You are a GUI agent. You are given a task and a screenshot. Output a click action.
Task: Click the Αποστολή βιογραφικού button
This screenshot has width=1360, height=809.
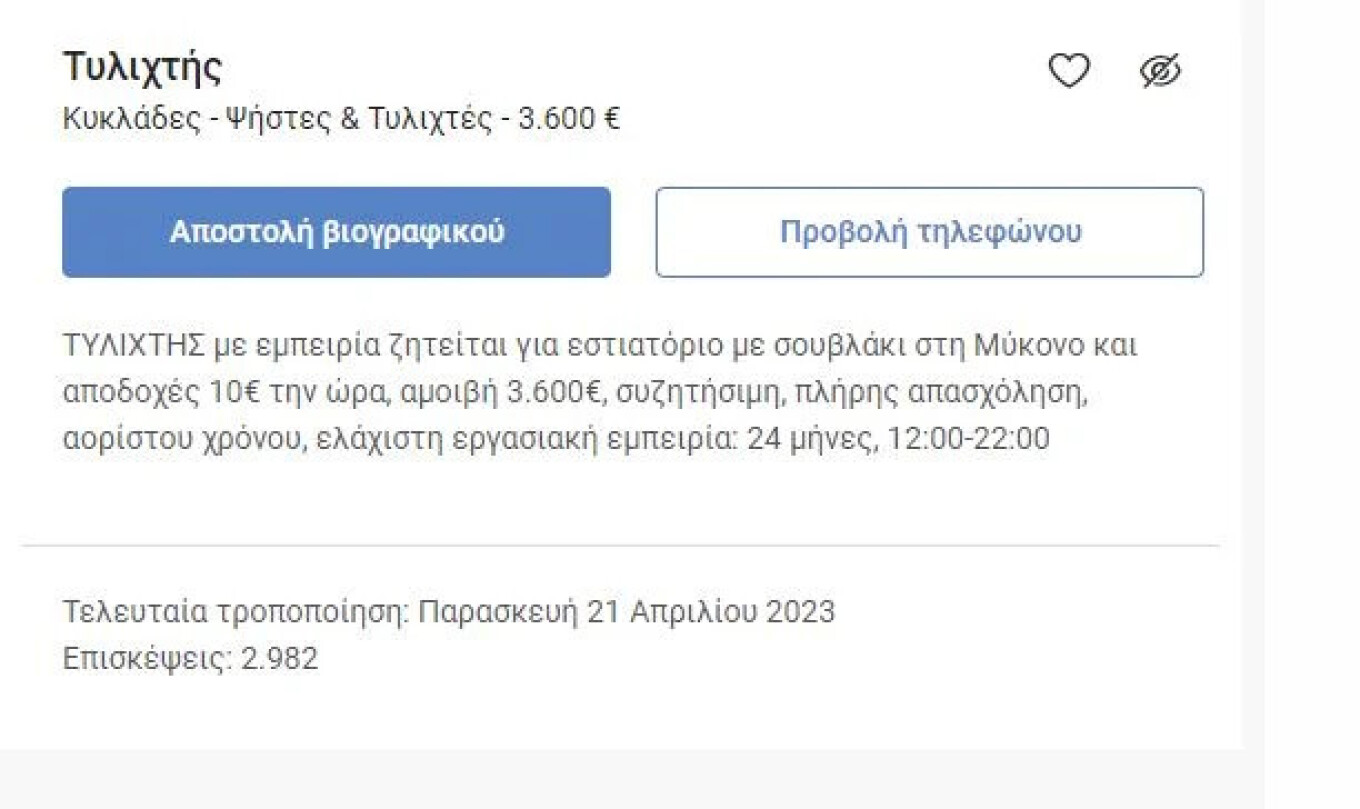coord(336,232)
